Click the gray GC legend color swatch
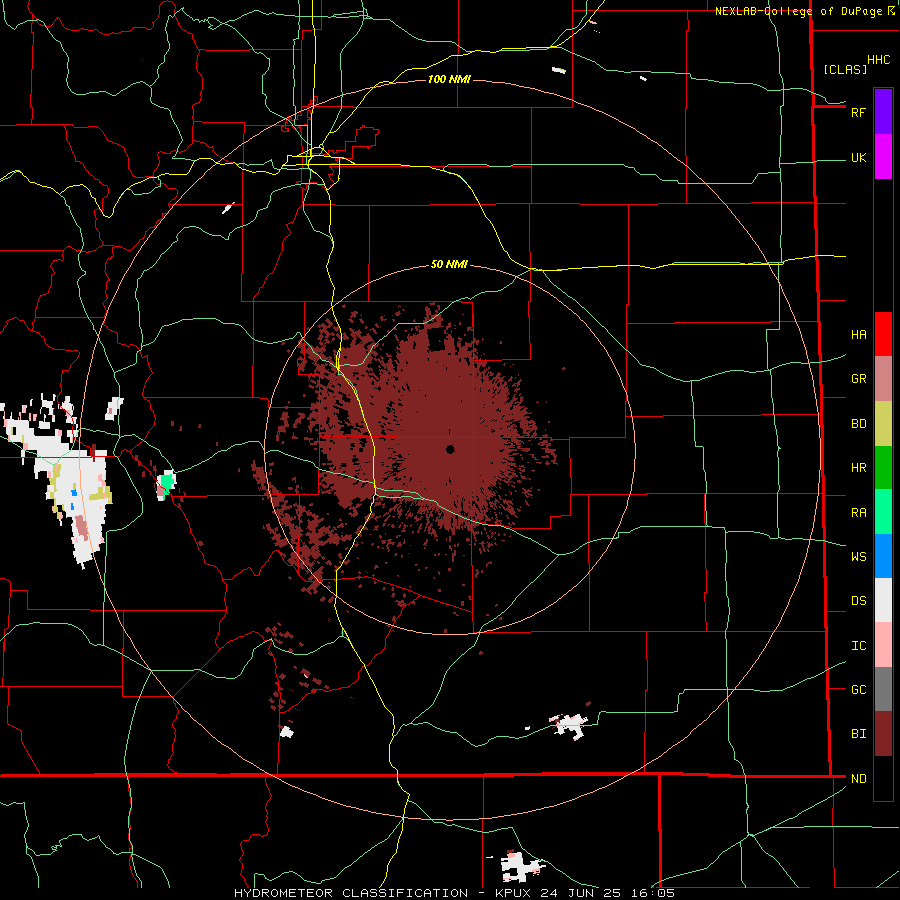The height and width of the screenshot is (900, 900). (x=883, y=689)
